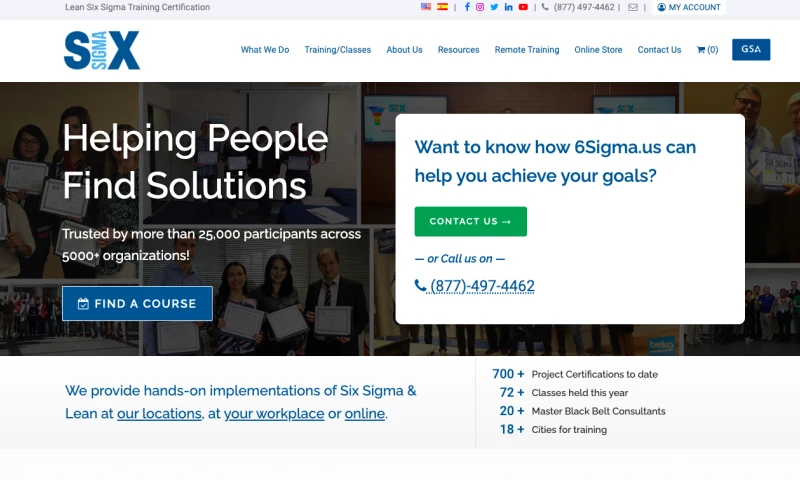Follow the 'online' link
800x480 pixels.
pos(365,413)
